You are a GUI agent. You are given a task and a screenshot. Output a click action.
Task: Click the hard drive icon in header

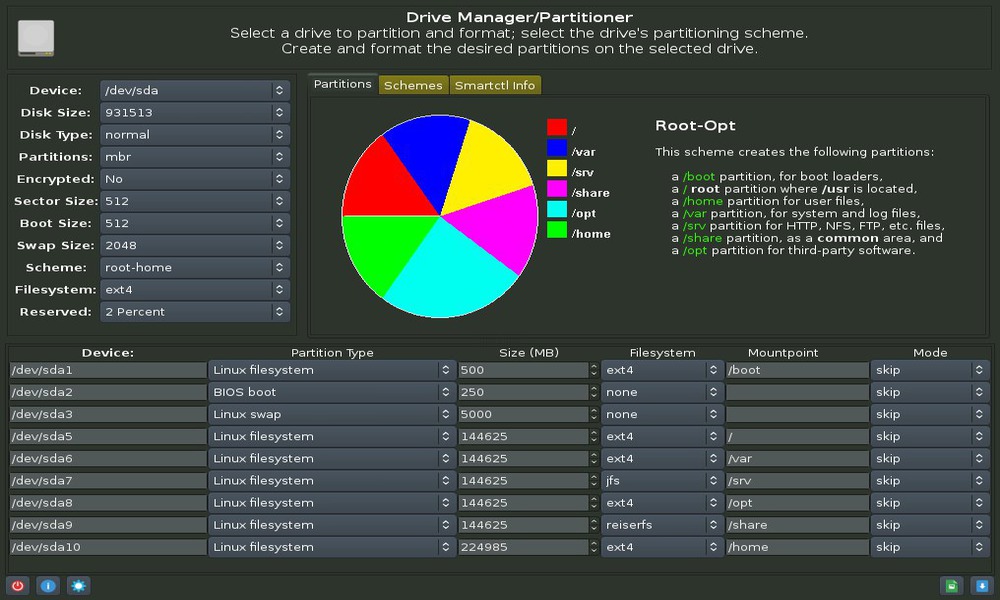(36, 37)
